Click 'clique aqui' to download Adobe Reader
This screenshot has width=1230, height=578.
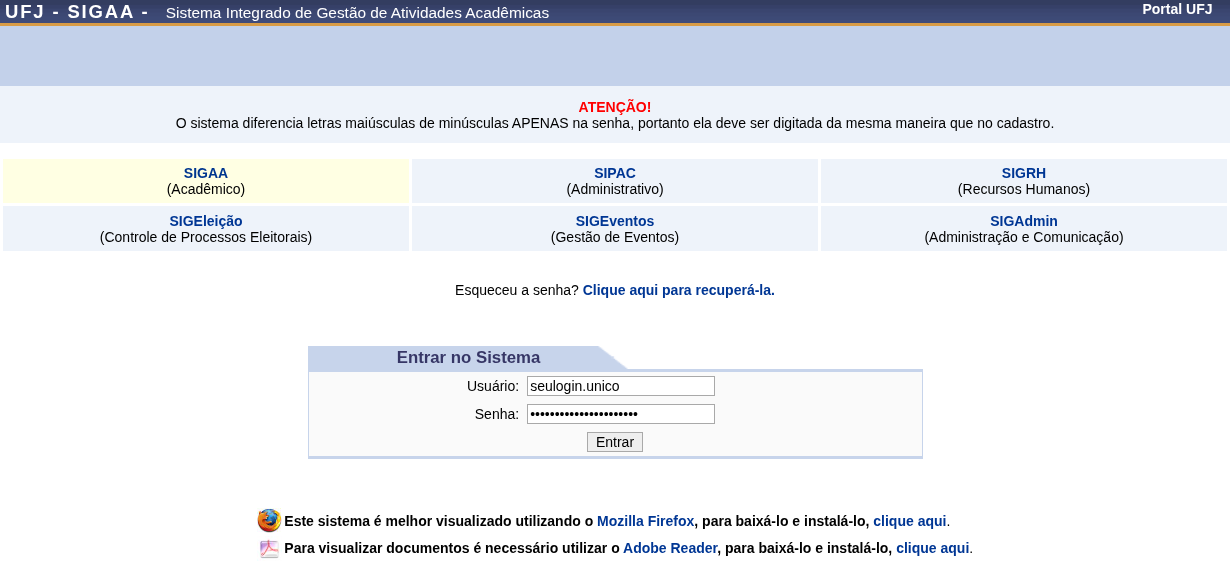coord(932,548)
